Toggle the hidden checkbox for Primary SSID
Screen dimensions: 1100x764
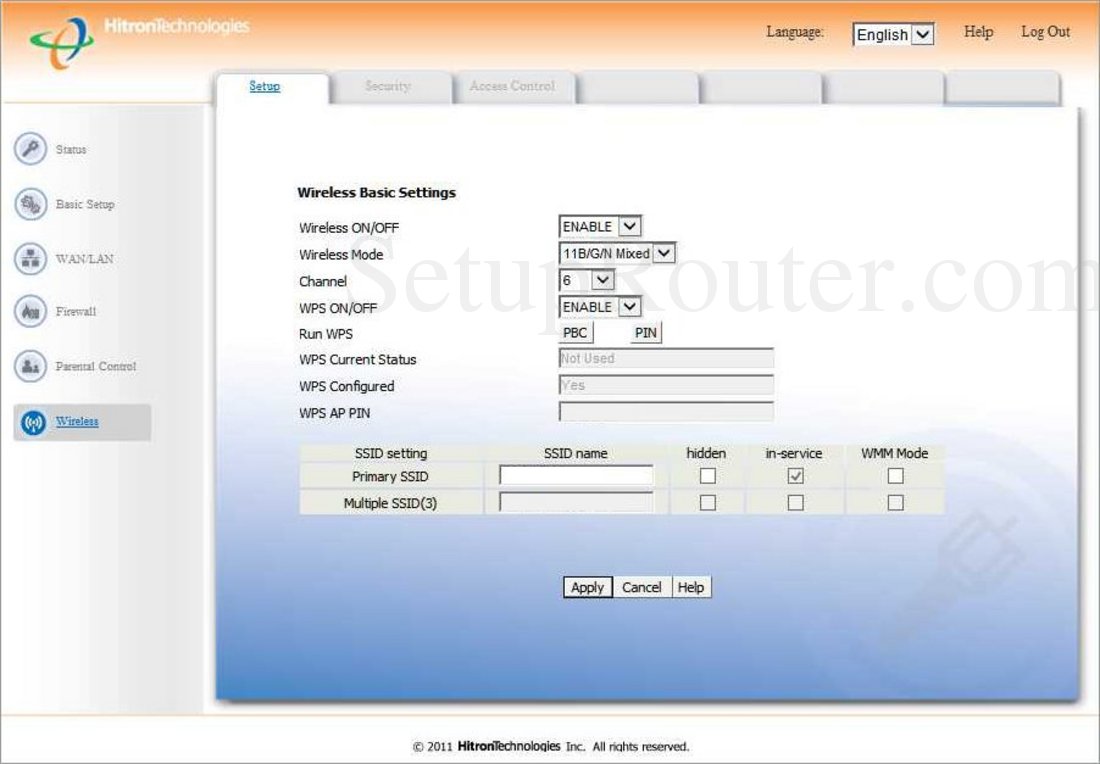click(707, 476)
